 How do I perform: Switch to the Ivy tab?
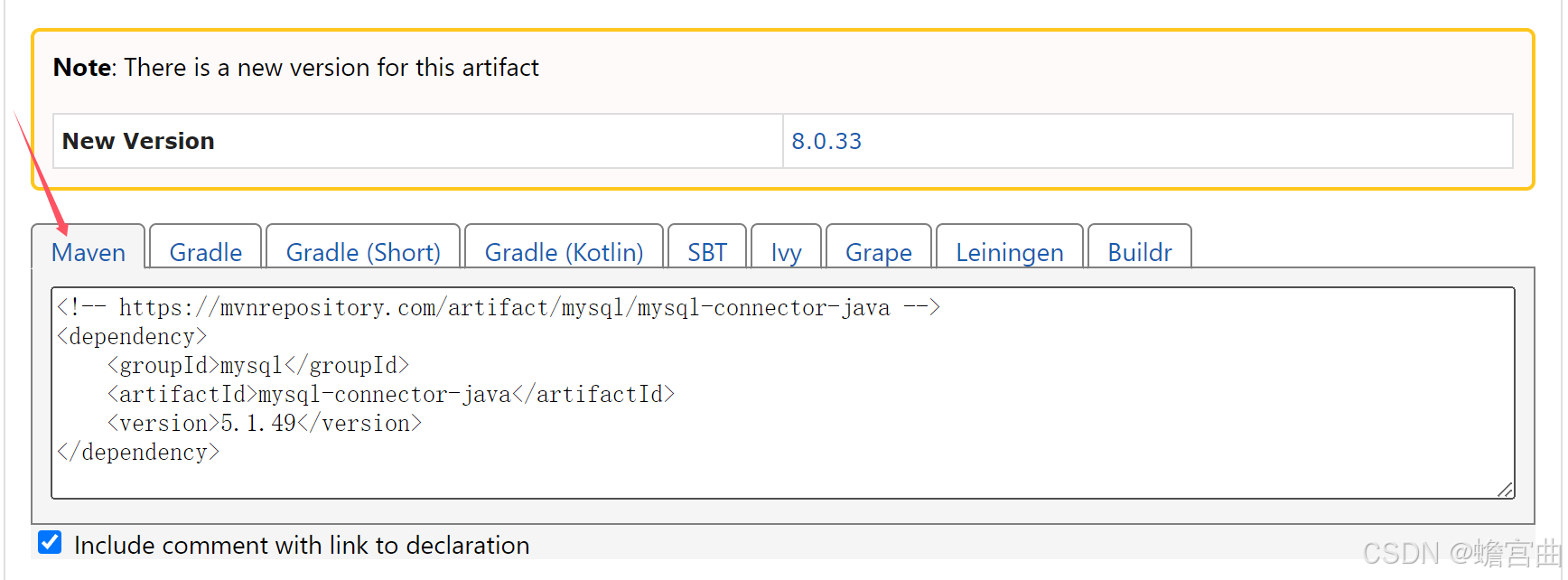point(786,247)
